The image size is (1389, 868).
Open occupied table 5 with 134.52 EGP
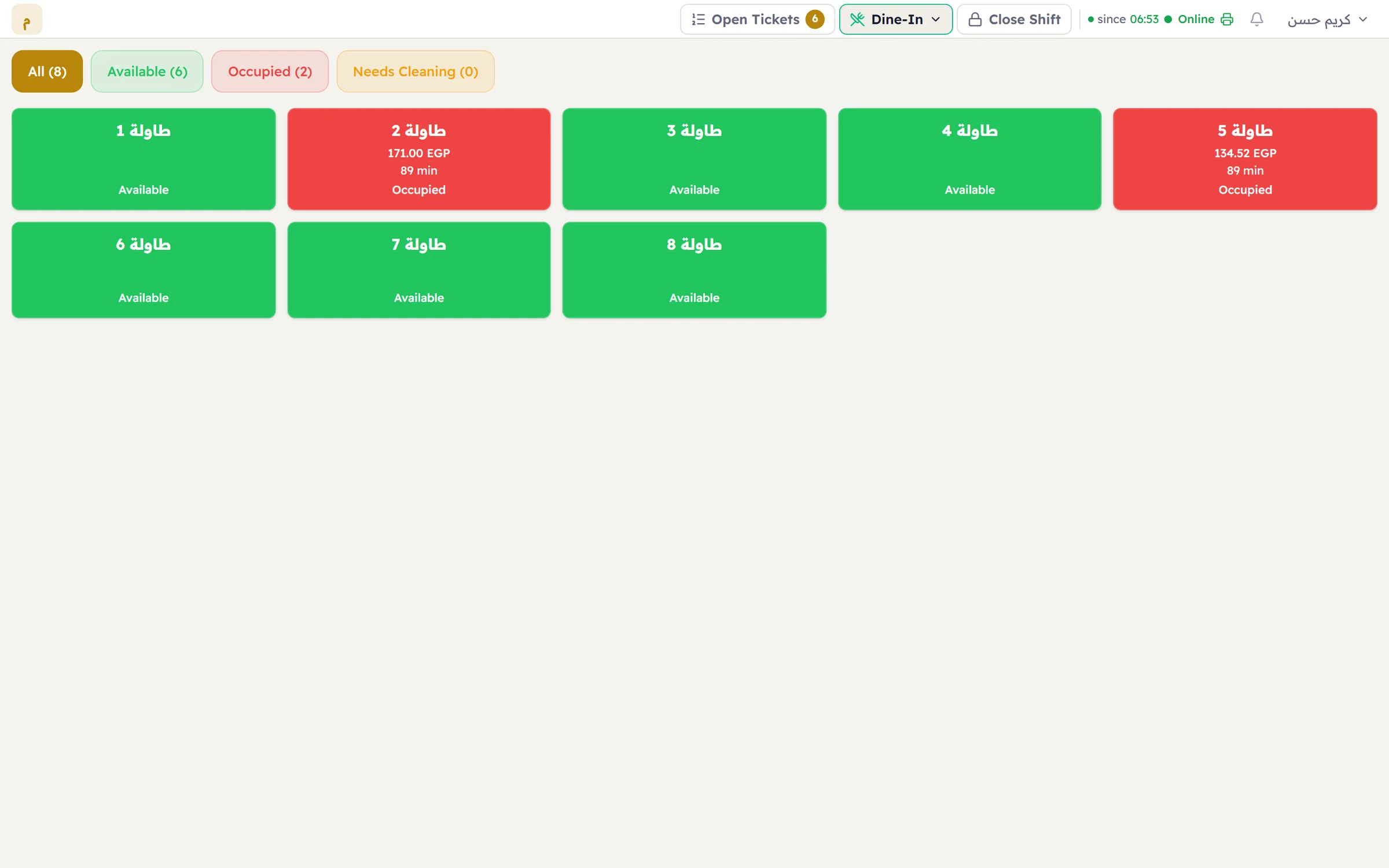click(x=1245, y=159)
